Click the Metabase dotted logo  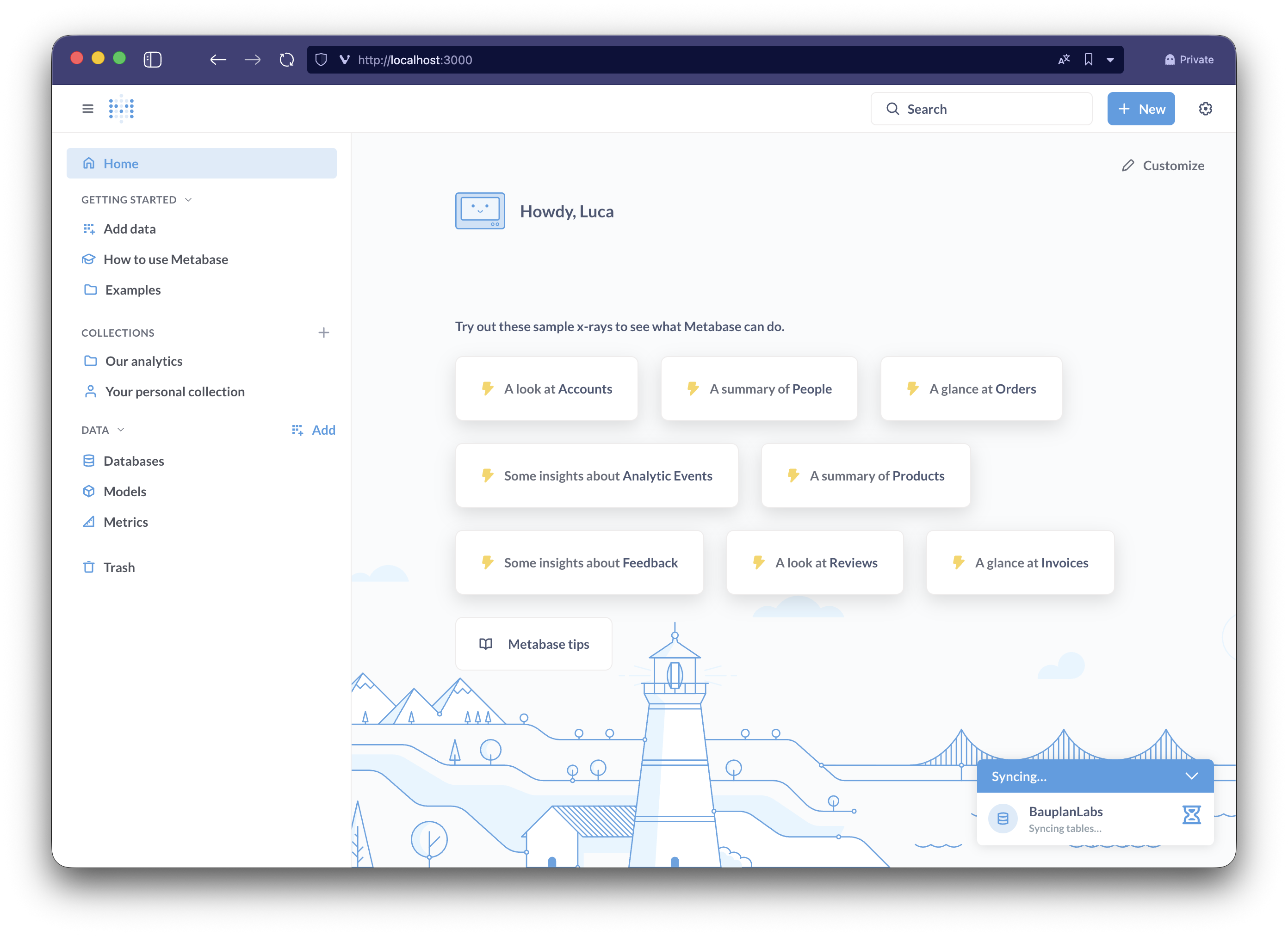[x=122, y=108]
